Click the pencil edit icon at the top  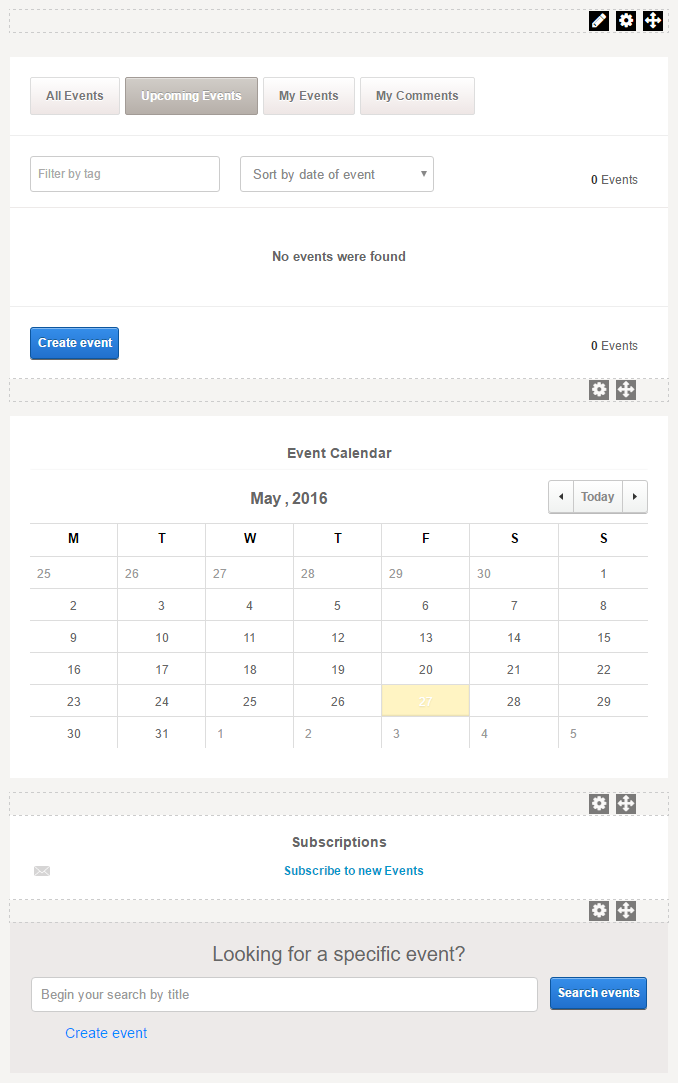599,20
